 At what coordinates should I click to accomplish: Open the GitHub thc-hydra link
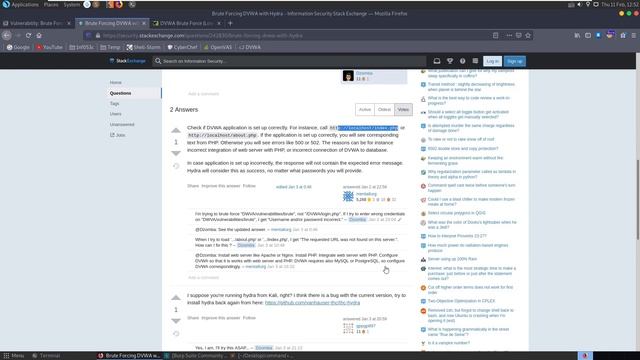pos(312,303)
